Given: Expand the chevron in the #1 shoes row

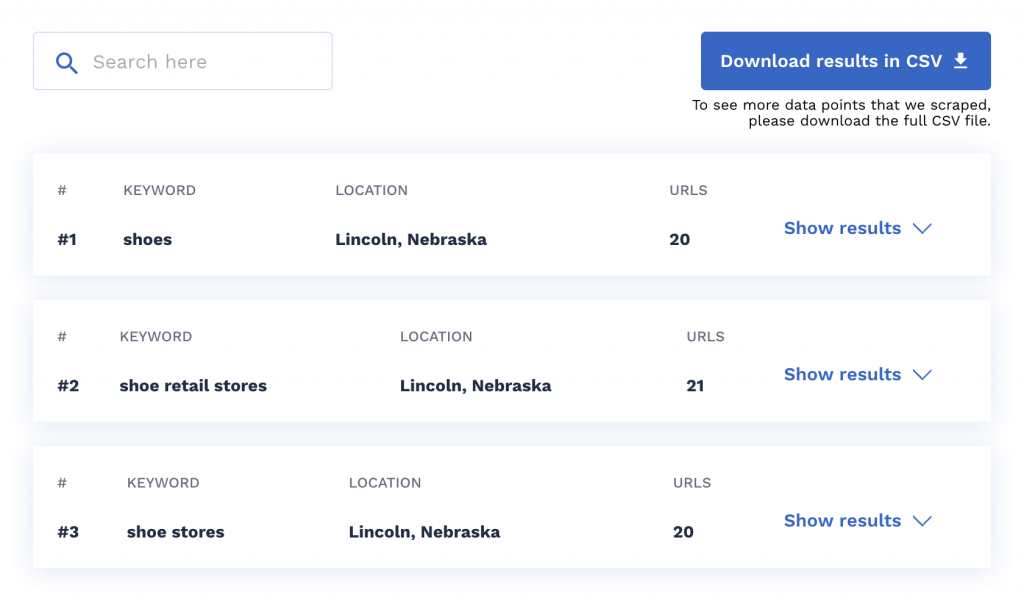Looking at the screenshot, I should [923, 228].
